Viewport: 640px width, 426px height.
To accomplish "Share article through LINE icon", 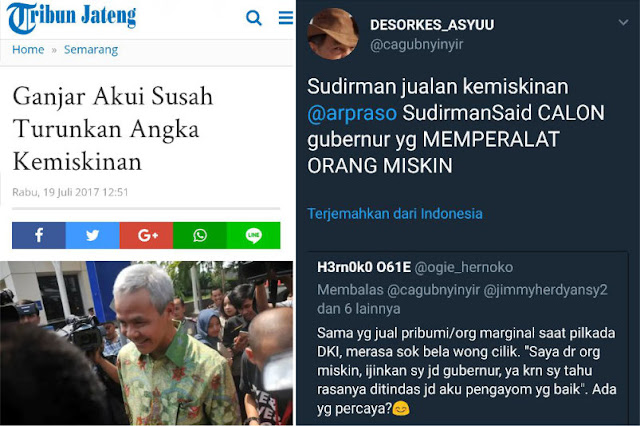I will click(x=253, y=235).
